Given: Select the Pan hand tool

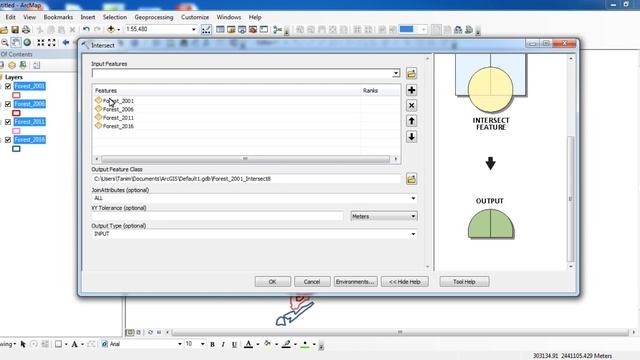Looking at the screenshot, I should 16,42.
